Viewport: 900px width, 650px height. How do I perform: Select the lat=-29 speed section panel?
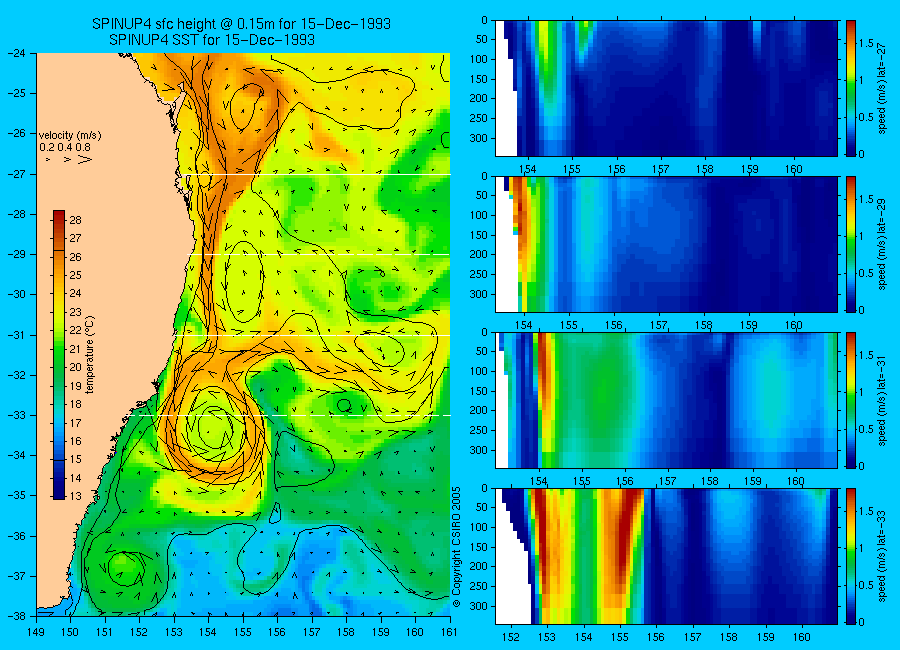click(x=666, y=244)
